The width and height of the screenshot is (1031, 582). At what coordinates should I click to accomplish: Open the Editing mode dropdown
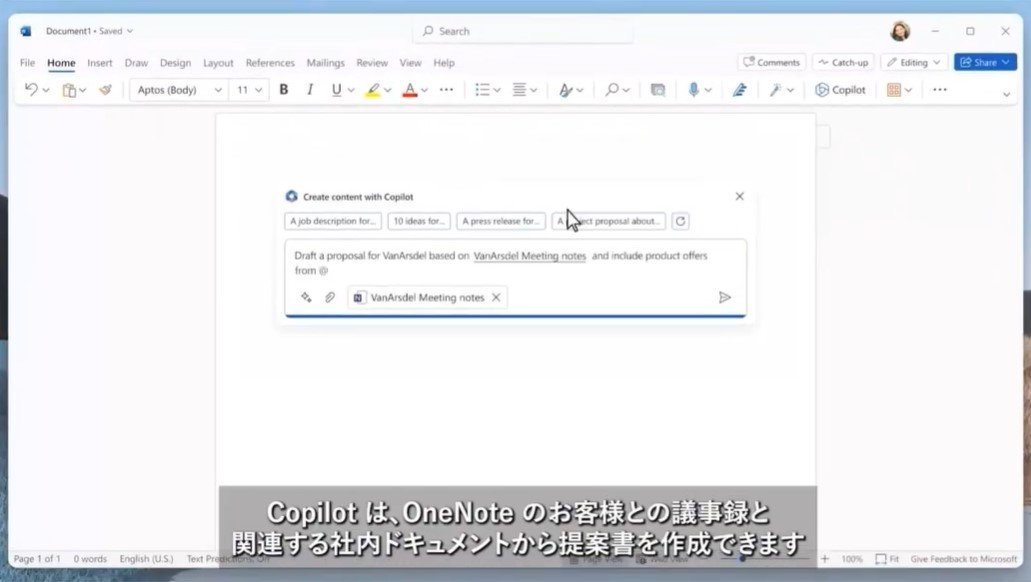tap(914, 62)
